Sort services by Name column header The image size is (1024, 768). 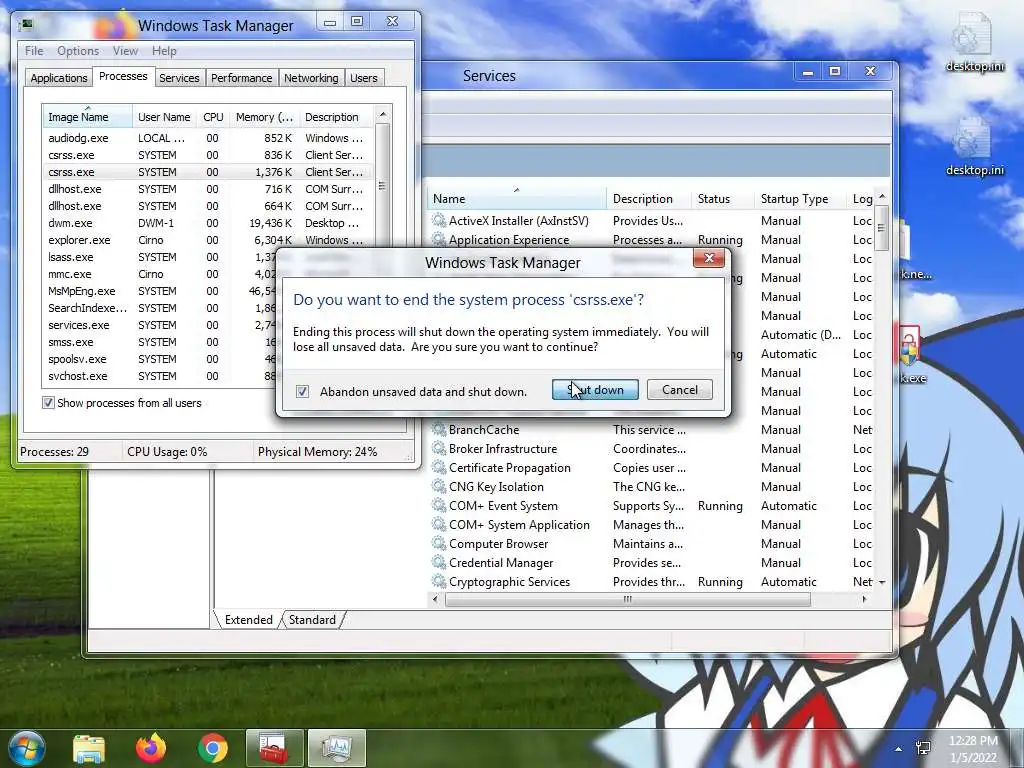[x=516, y=199]
